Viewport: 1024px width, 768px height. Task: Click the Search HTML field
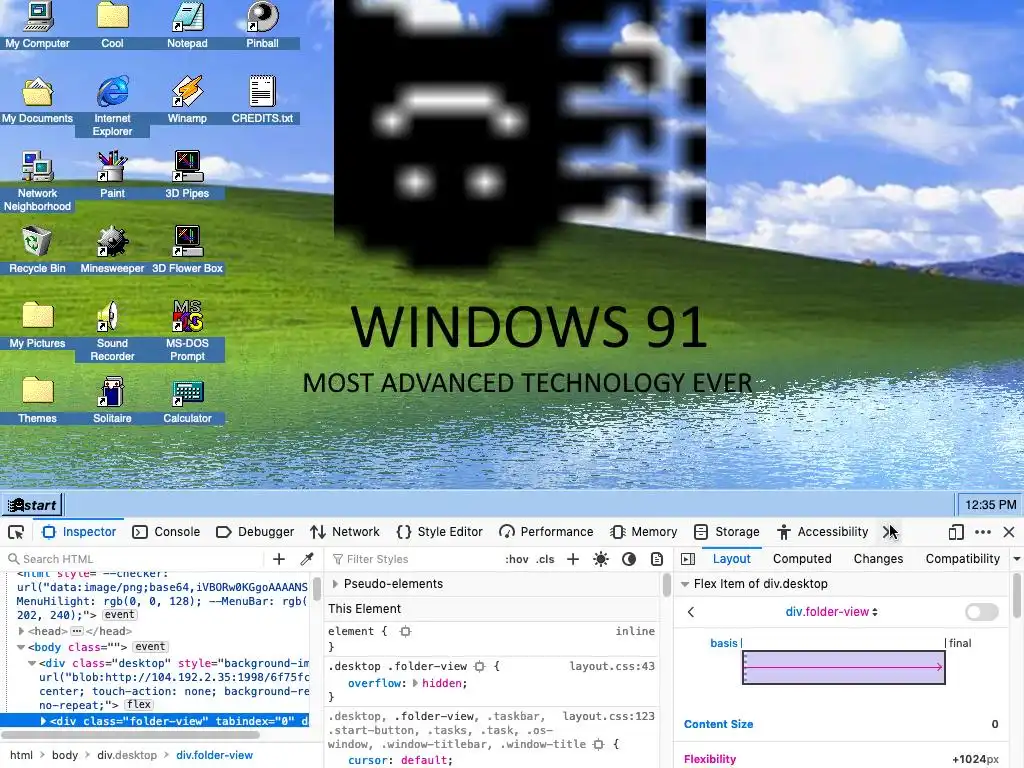tap(134, 559)
